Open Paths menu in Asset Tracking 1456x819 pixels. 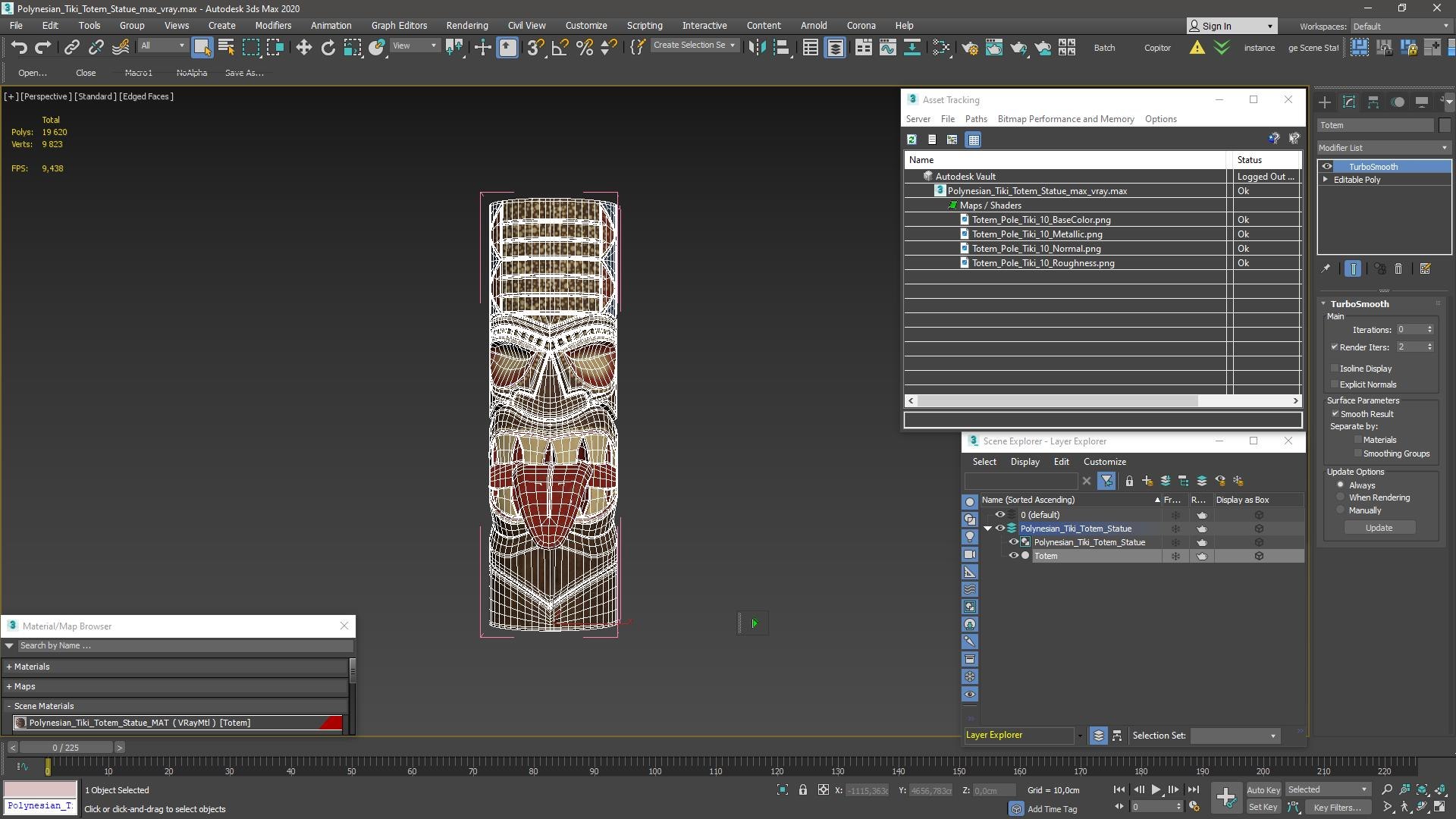click(x=975, y=119)
